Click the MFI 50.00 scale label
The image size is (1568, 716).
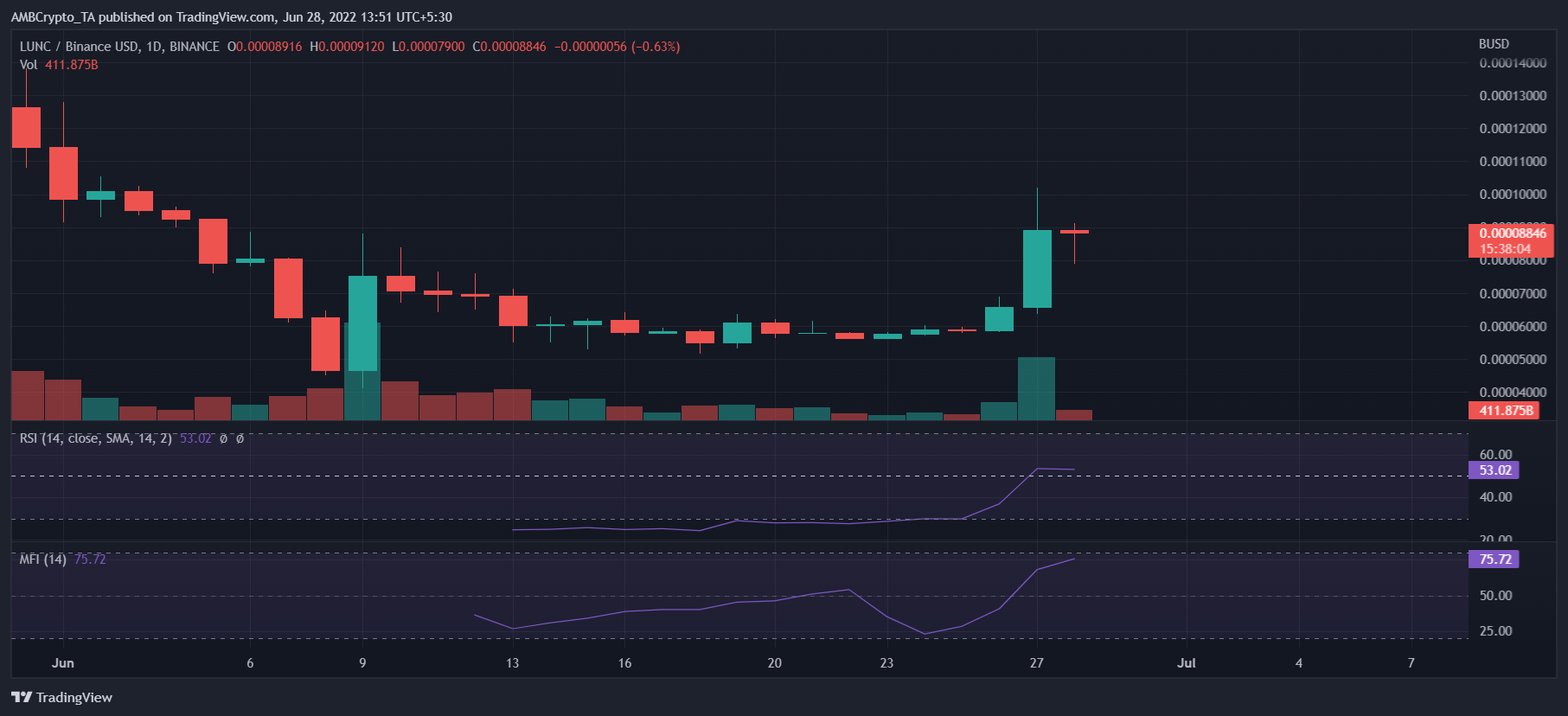click(1495, 596)
